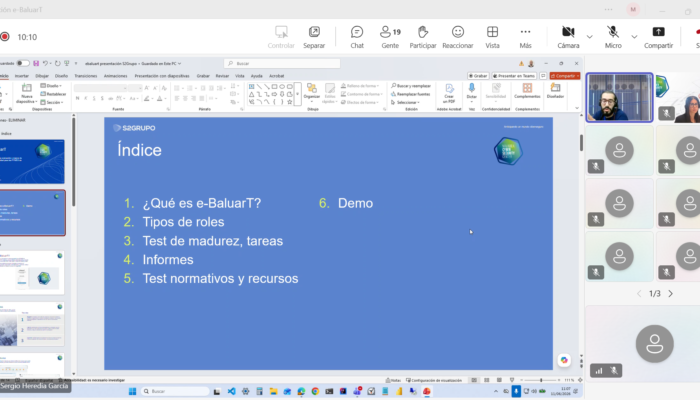Viewport: 700px width, 400px height.
Task: Undo the last action in PowerPoint
Action: pos(45,63)
